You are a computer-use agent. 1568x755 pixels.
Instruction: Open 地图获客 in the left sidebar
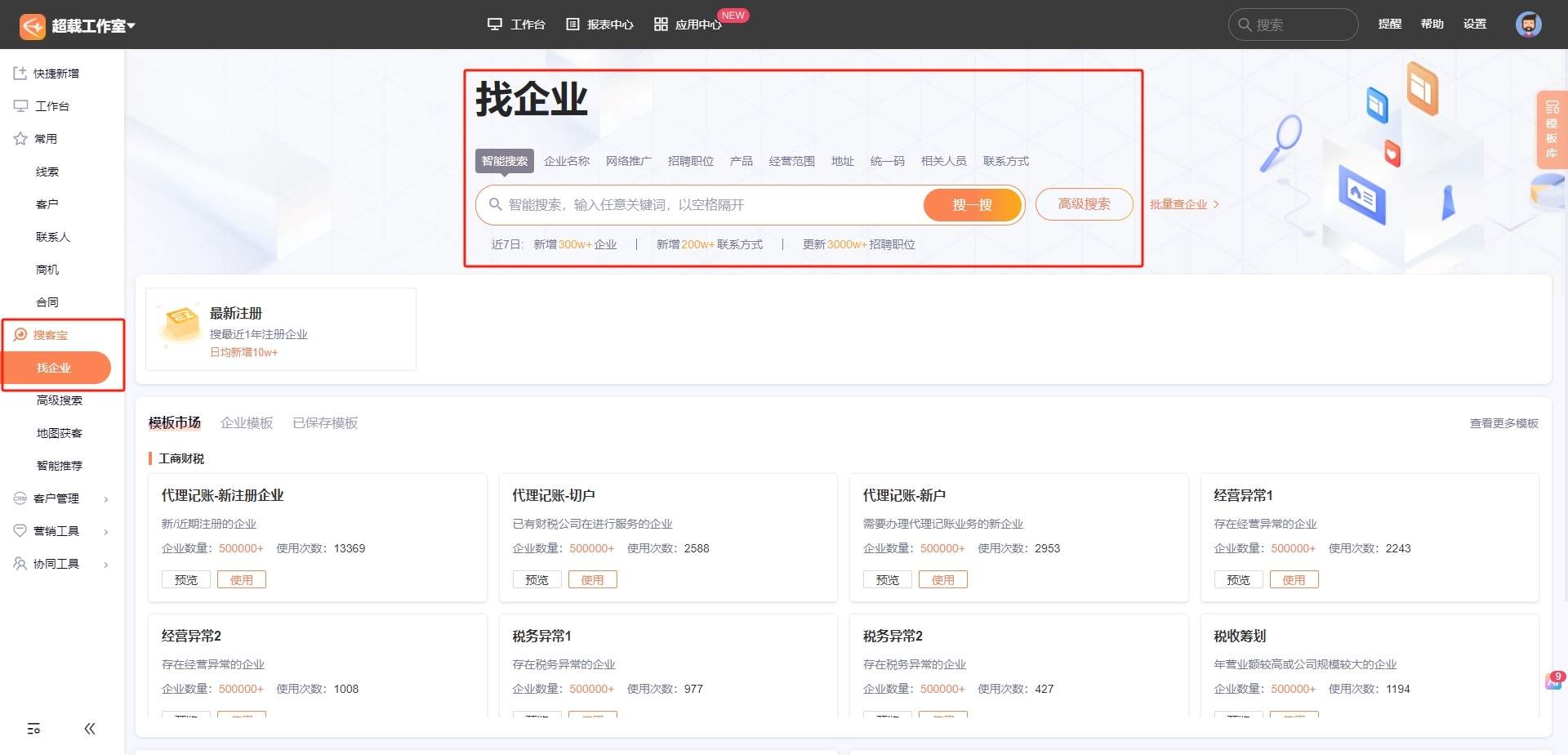coord(59,432)
